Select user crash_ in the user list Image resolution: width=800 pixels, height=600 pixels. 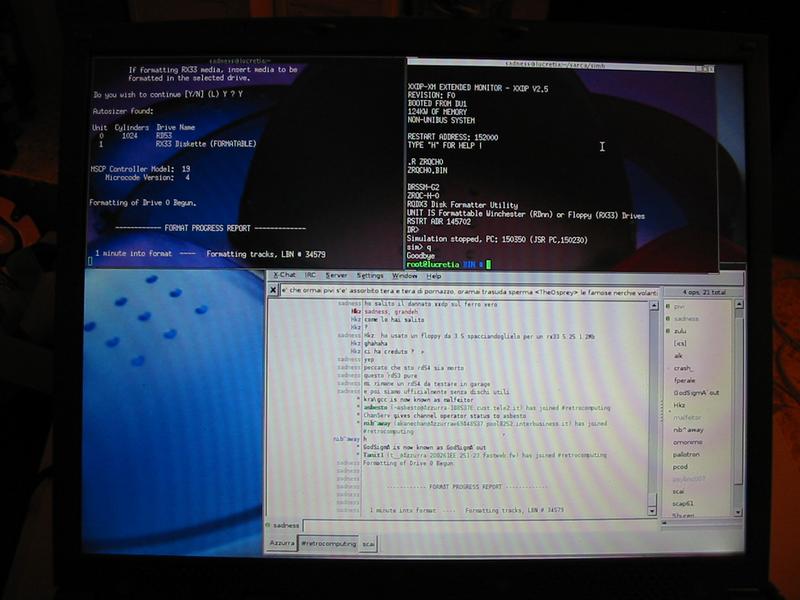[x=683, y=368]
